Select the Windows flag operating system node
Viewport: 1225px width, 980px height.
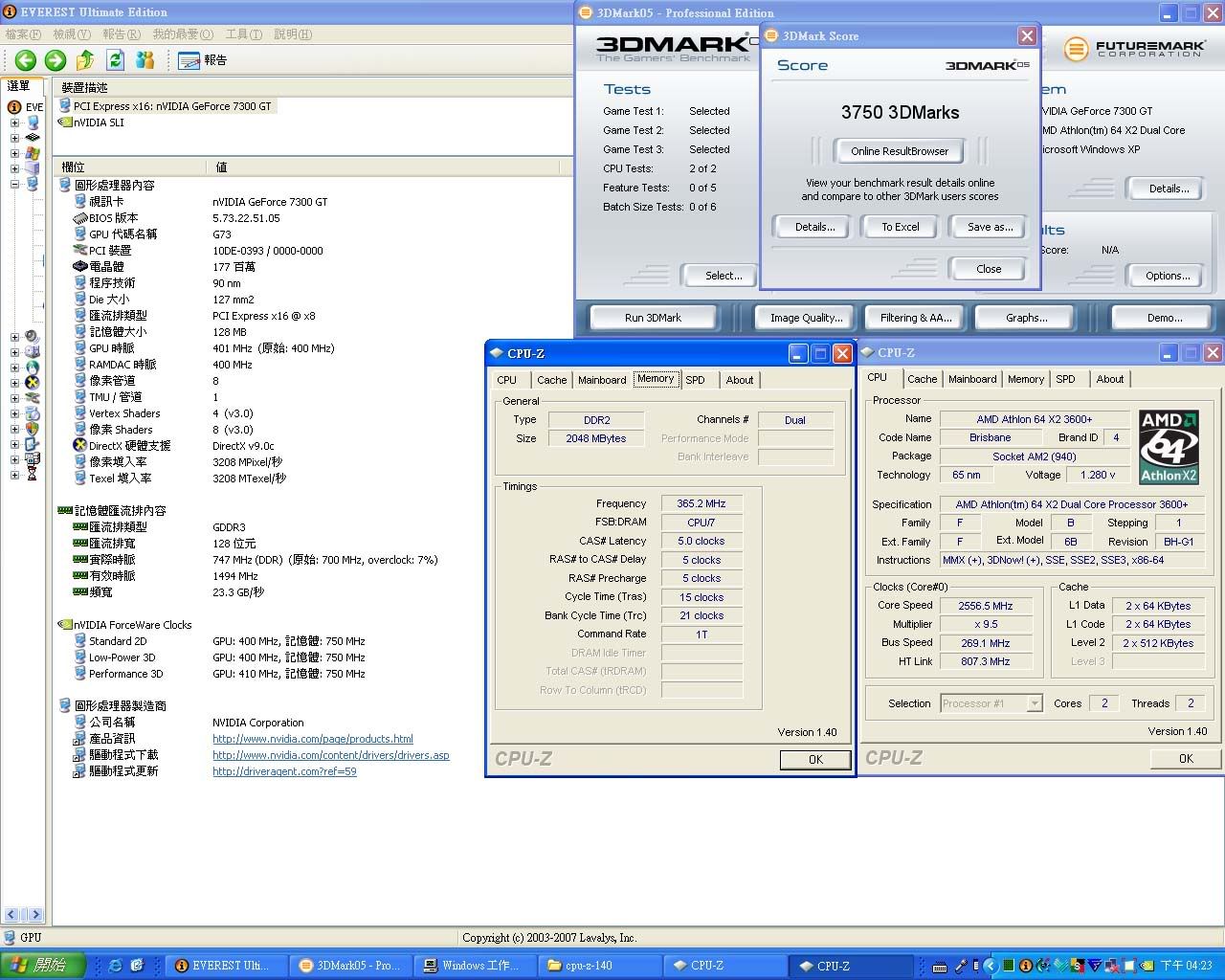tap(33, 153)
